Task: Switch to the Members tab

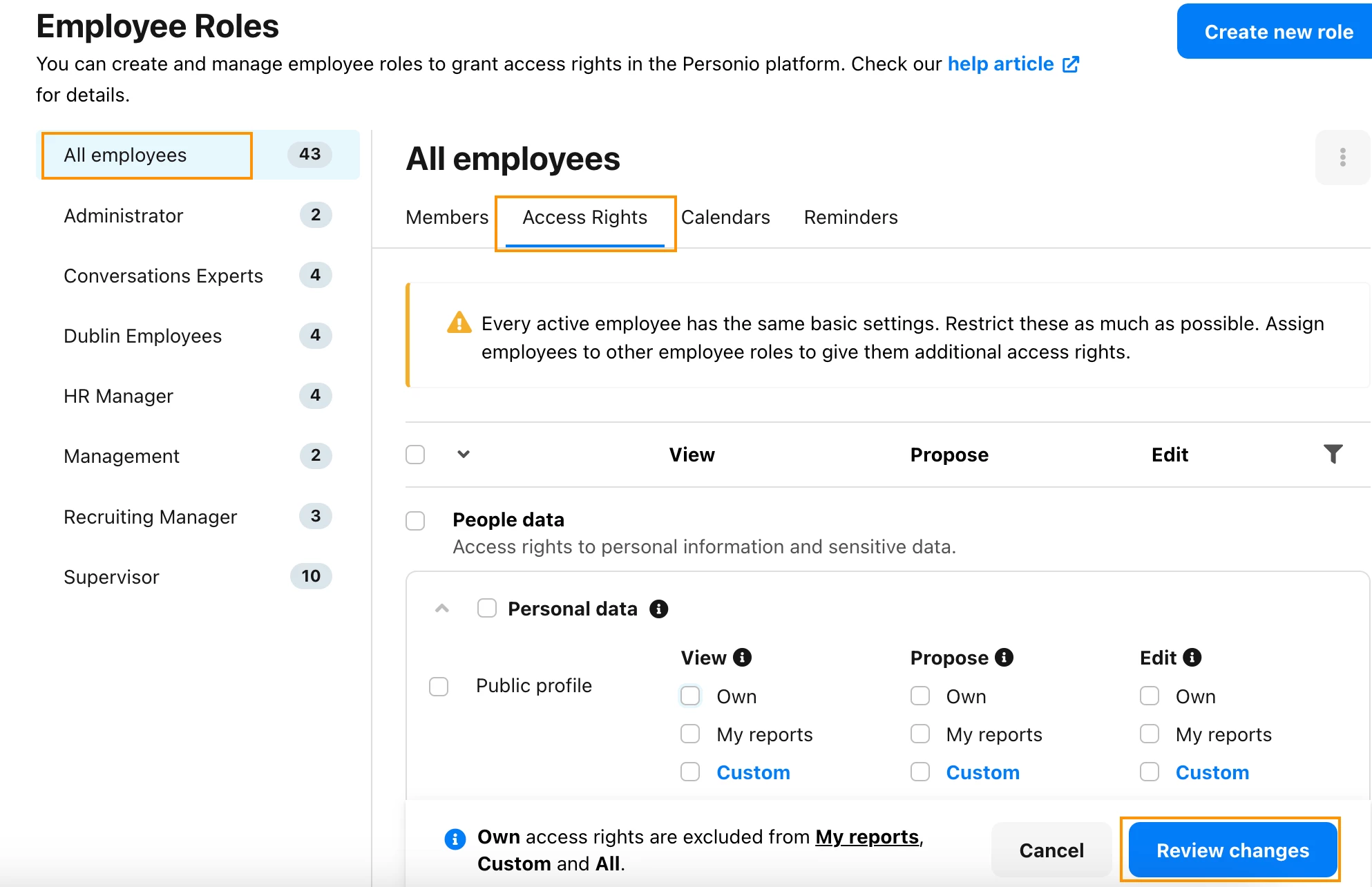Action: 447,217
